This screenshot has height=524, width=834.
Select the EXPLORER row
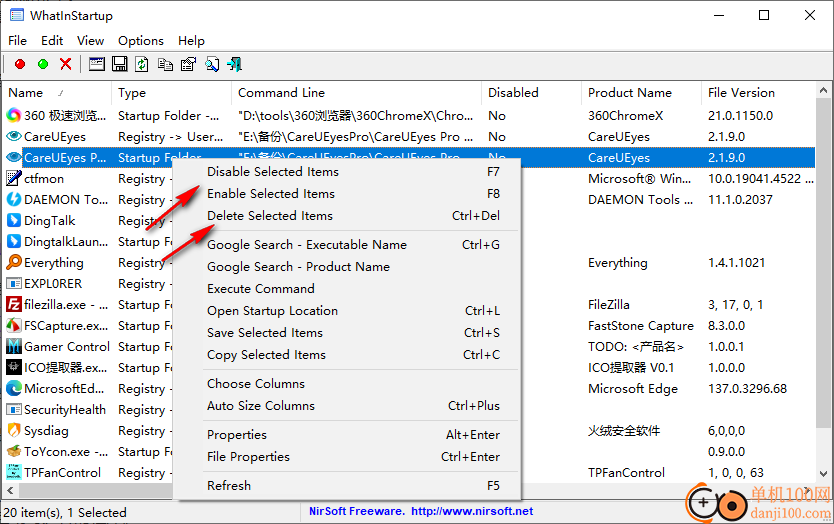(x=53, y=284)
